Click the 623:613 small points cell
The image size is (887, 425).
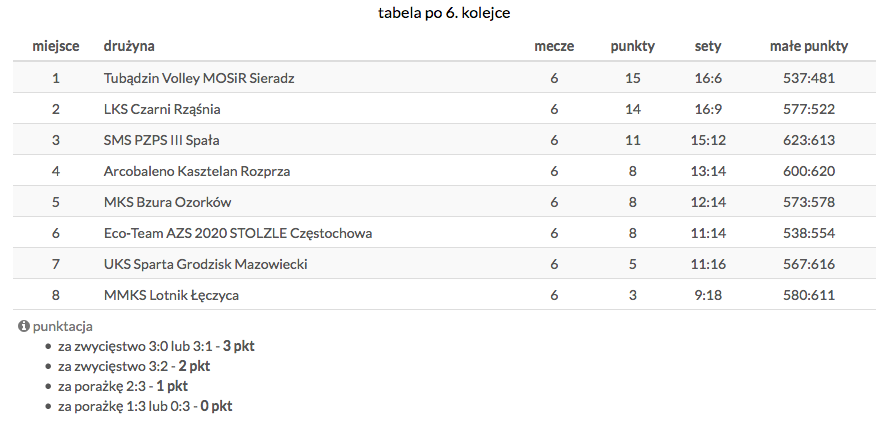pyautogui.click(x=809, y=140)
